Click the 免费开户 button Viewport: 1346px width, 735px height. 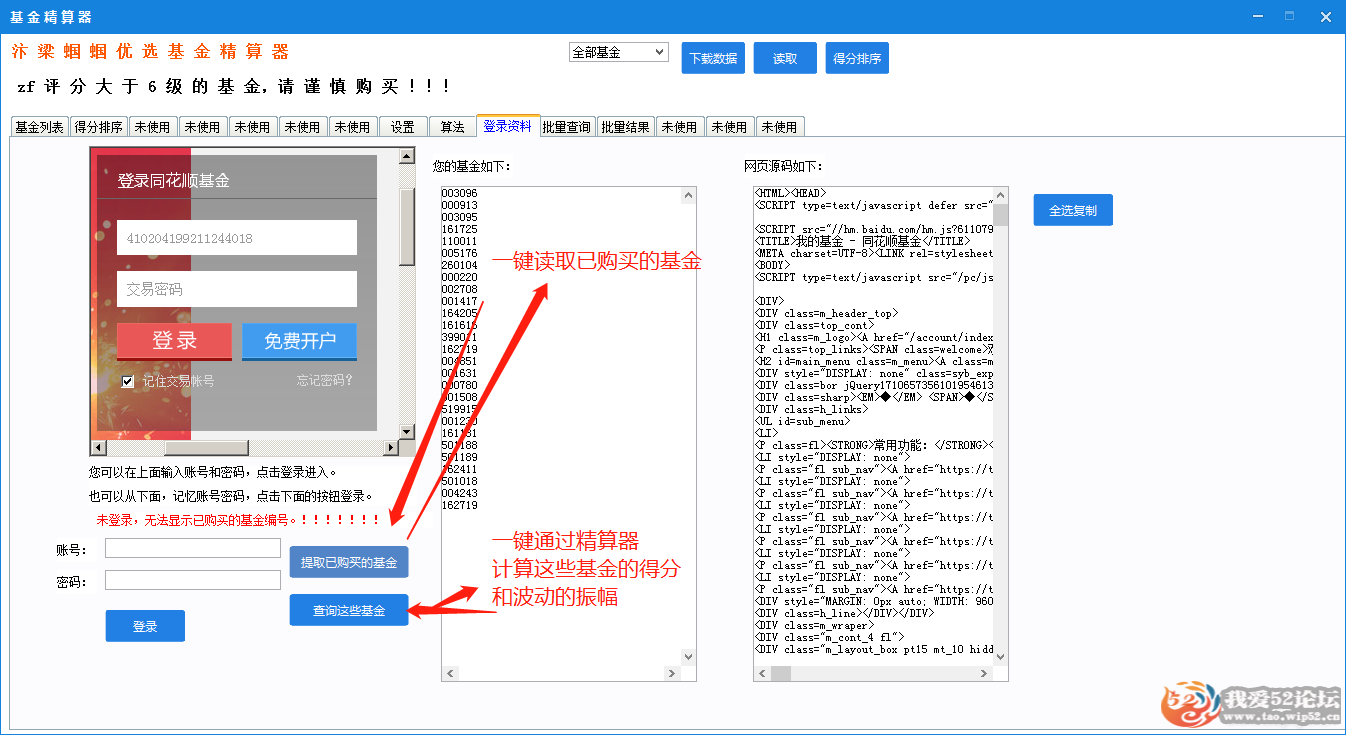click(x=299, y=341)
